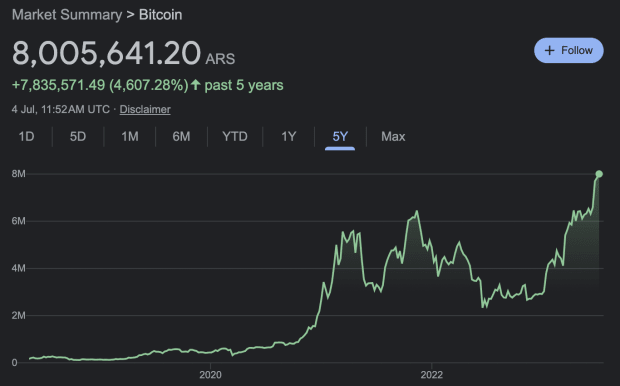Click the Bitcoin breadcrumb title
This screenshot has height=386, width=620.
(161, 15)
